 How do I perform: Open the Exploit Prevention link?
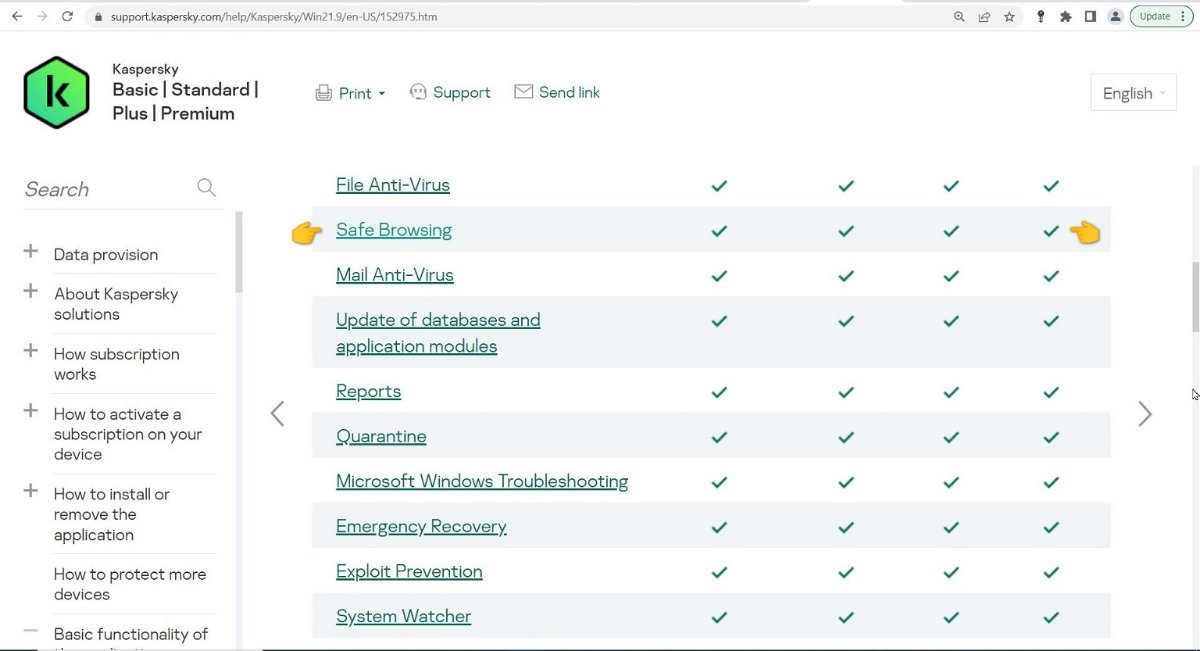tap(409, 571)
